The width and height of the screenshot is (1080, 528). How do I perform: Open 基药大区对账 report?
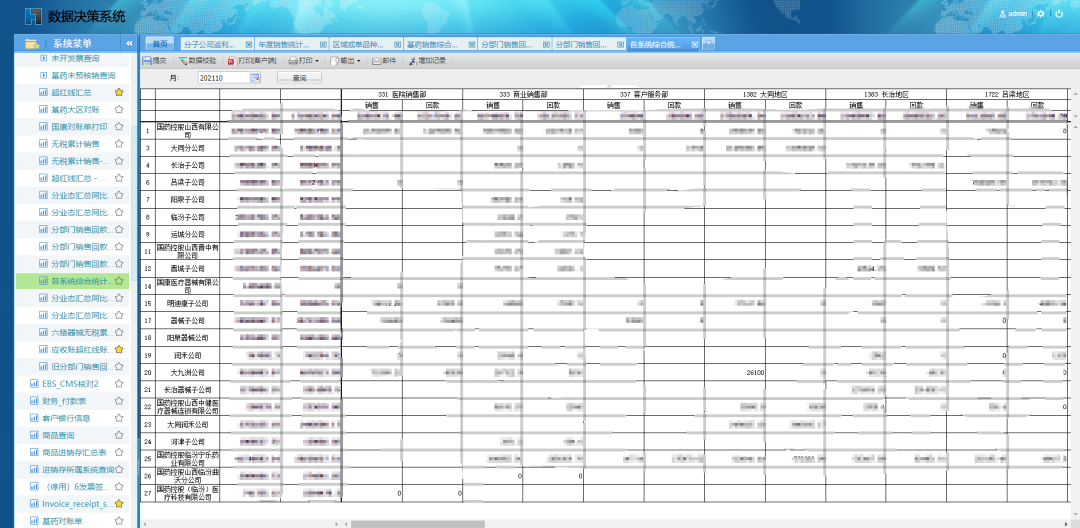pos(75,109)
